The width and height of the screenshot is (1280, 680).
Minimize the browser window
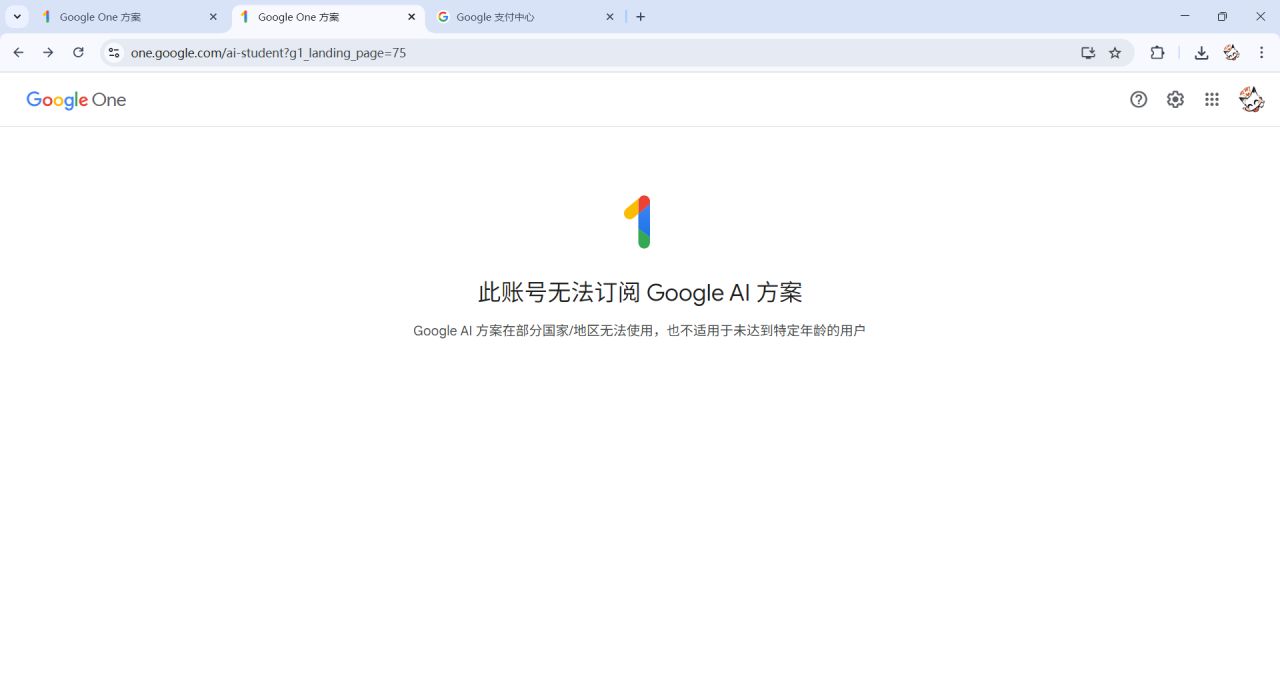pos(1185,16)
